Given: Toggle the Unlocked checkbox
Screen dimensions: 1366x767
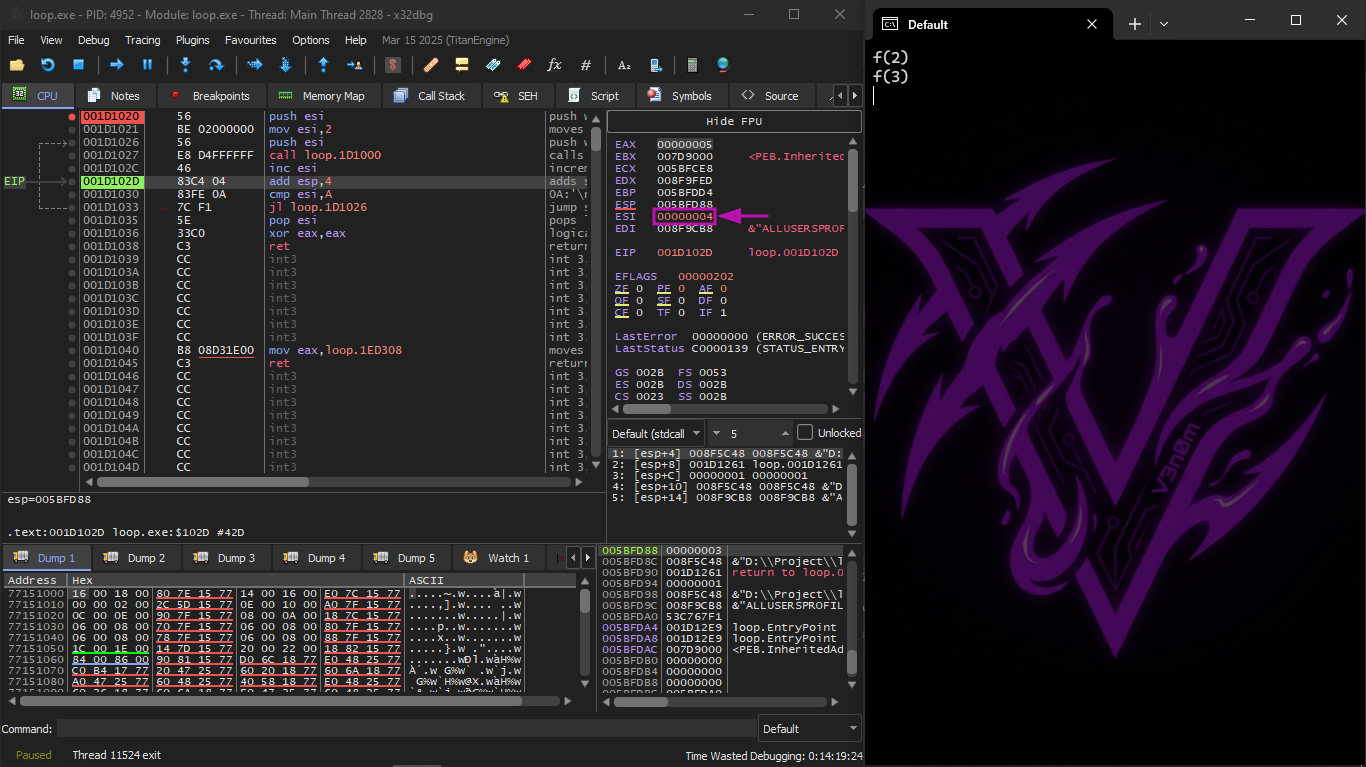Looking at the screenshot, I should click(805, 433).
